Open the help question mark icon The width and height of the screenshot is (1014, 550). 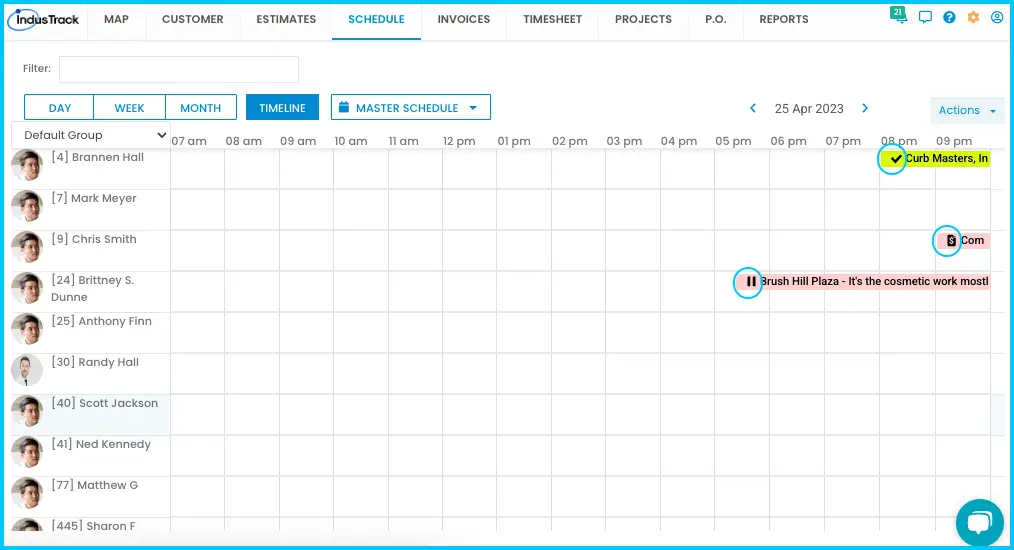click(949, 17)
